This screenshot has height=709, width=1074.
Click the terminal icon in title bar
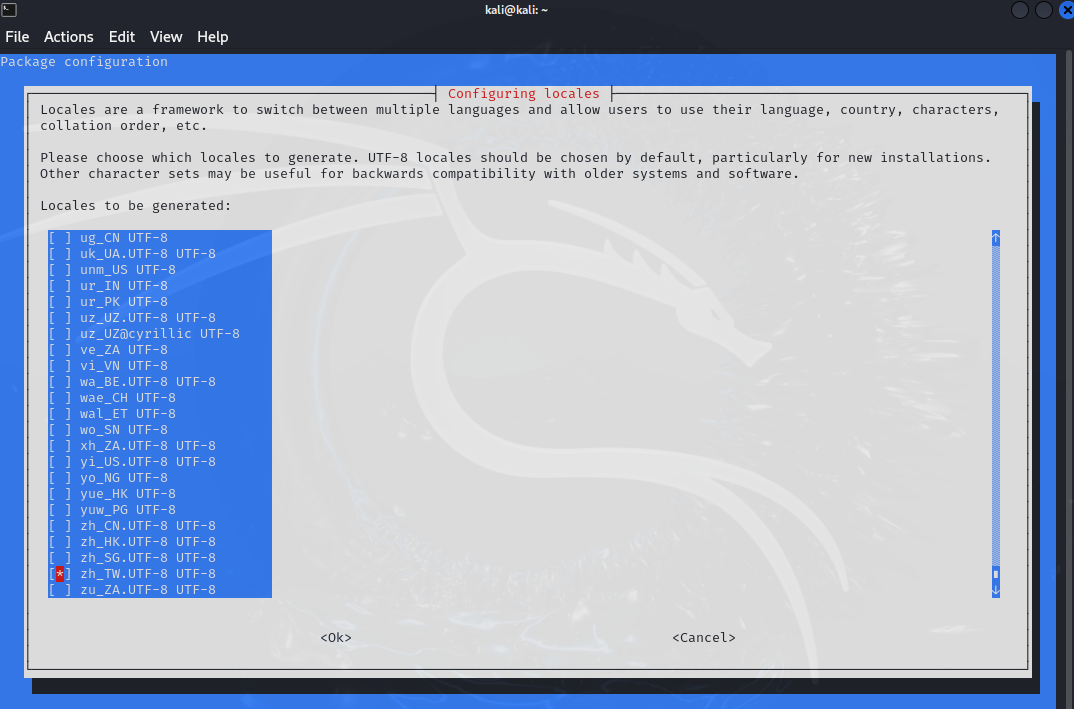pos(9,10)
